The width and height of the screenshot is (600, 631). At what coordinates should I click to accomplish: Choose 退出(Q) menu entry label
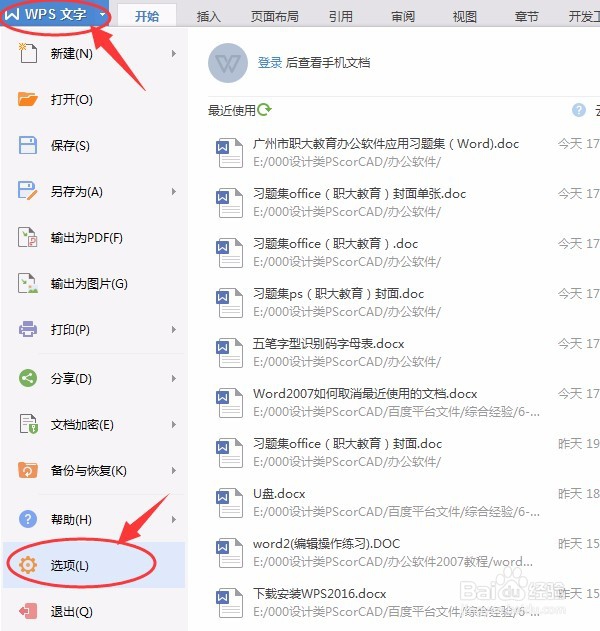tap(71, 612)
